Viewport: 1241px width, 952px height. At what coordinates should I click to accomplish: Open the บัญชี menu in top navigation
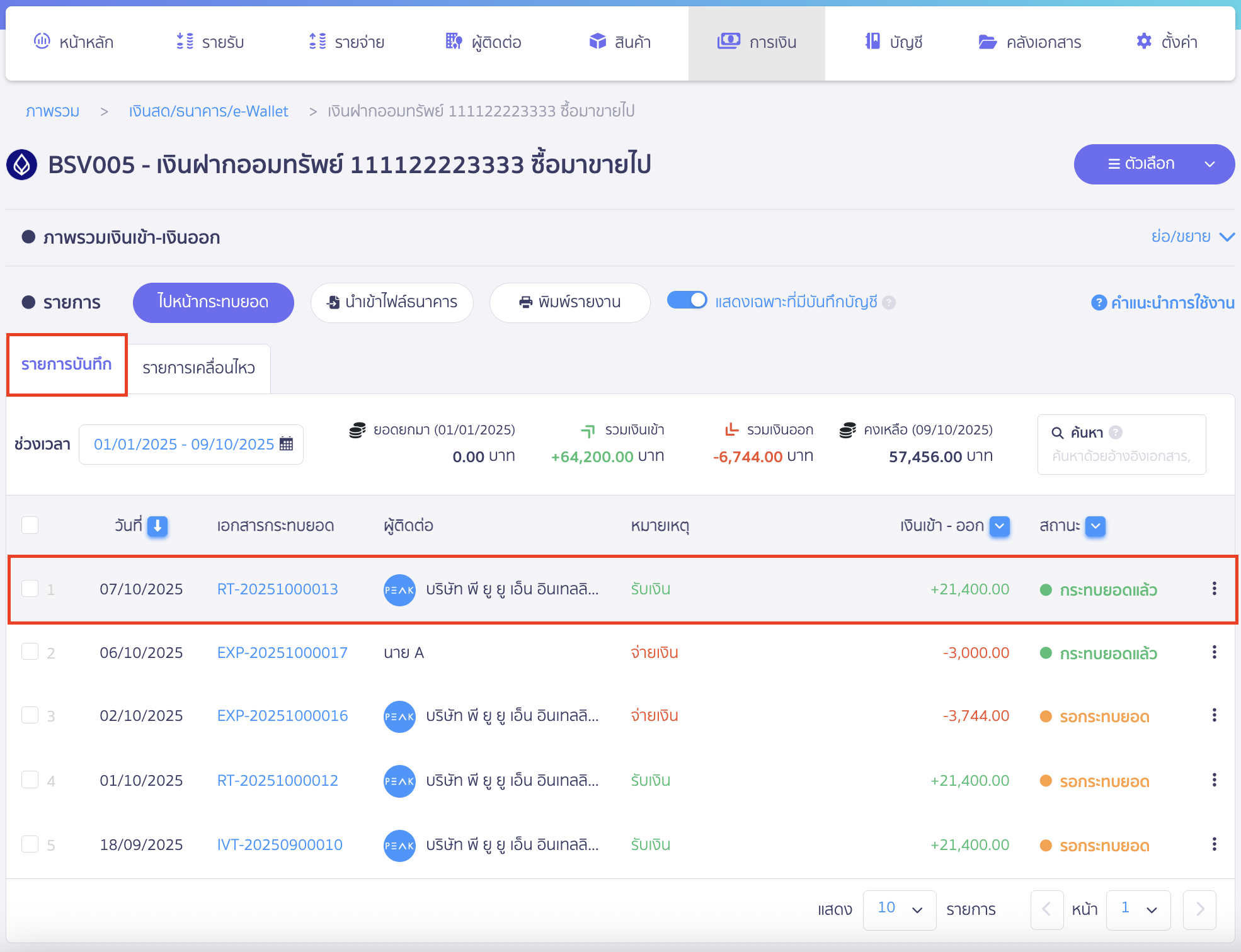point(893,42)
